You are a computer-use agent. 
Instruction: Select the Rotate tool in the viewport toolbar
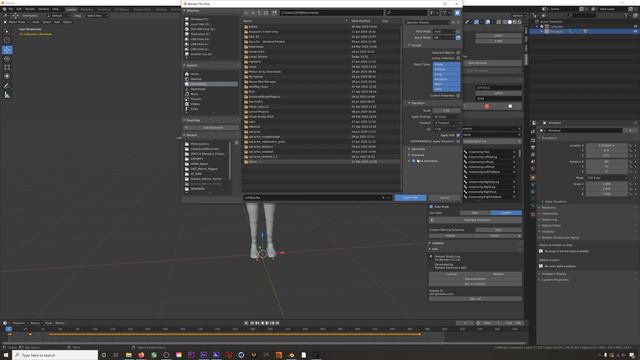pos(7,58)
